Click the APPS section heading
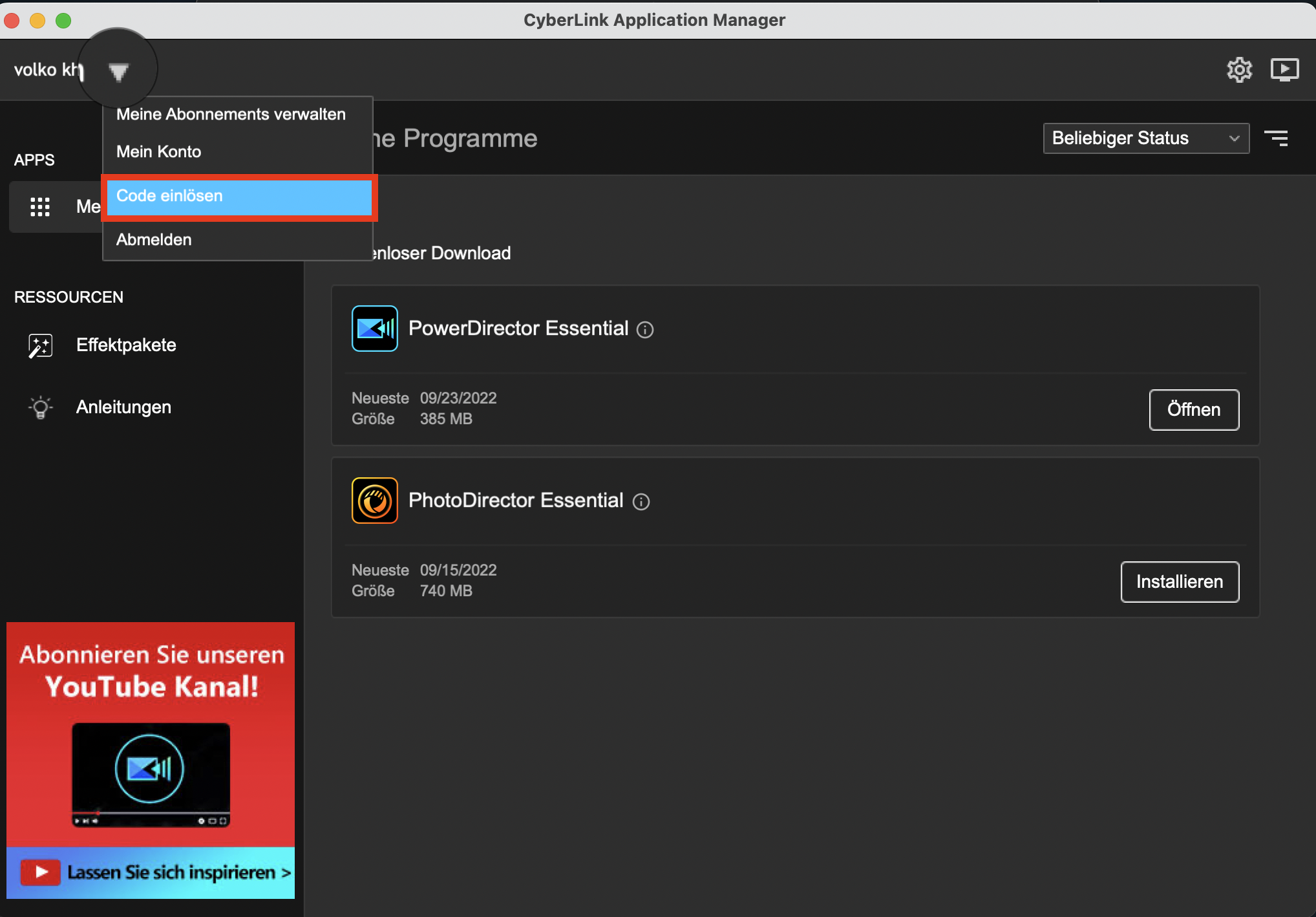 pyautogui.click(x=34, y=160)
